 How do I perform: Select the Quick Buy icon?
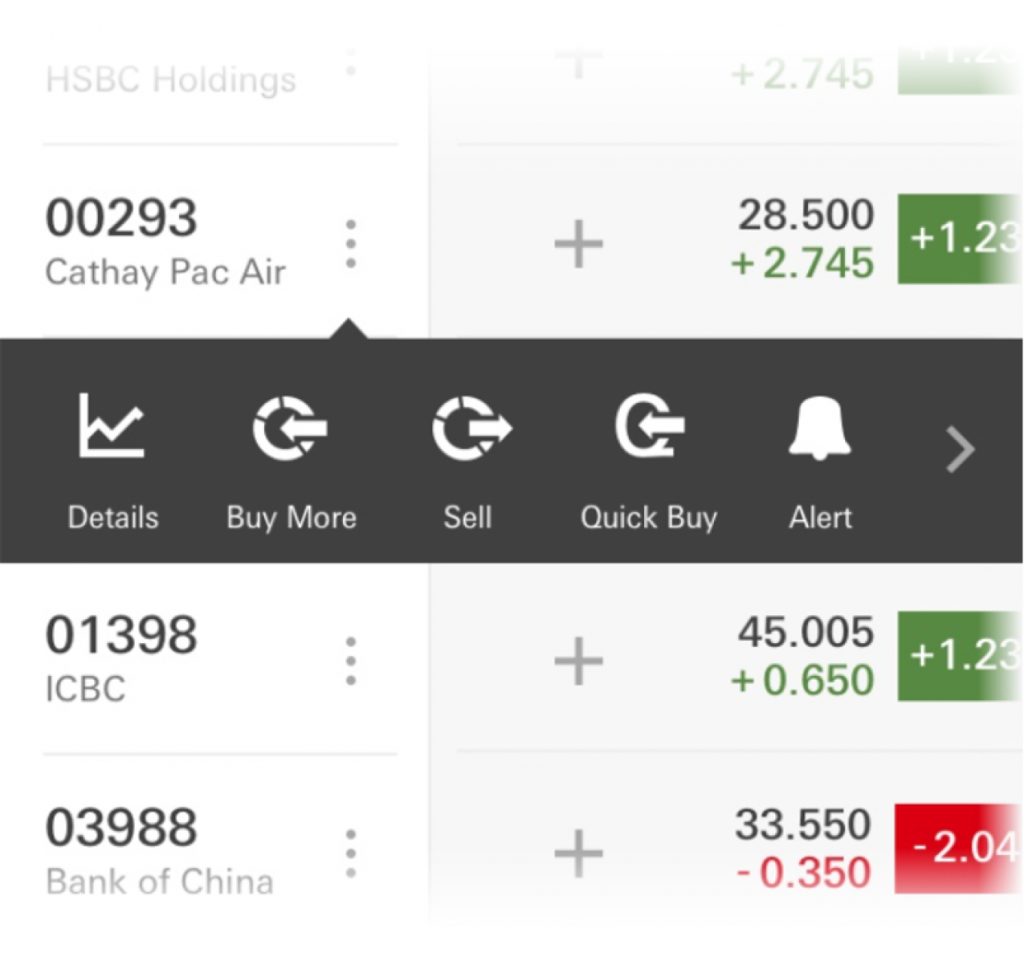point(649,429)
